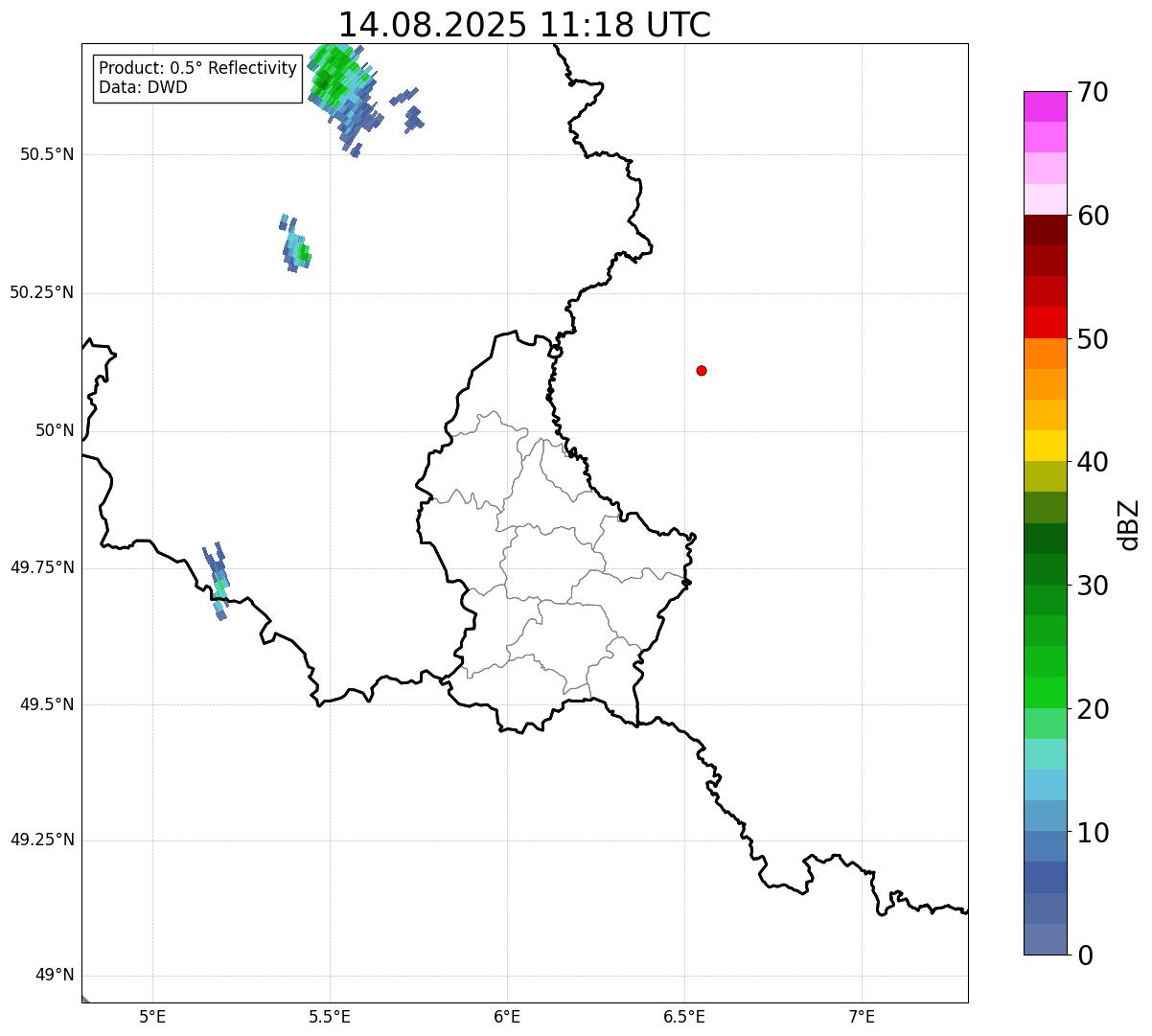The height and width of the screenshot is (1036, 1152).
Task: Click the 6°E longitude axis label
Action: [507, 1016]
